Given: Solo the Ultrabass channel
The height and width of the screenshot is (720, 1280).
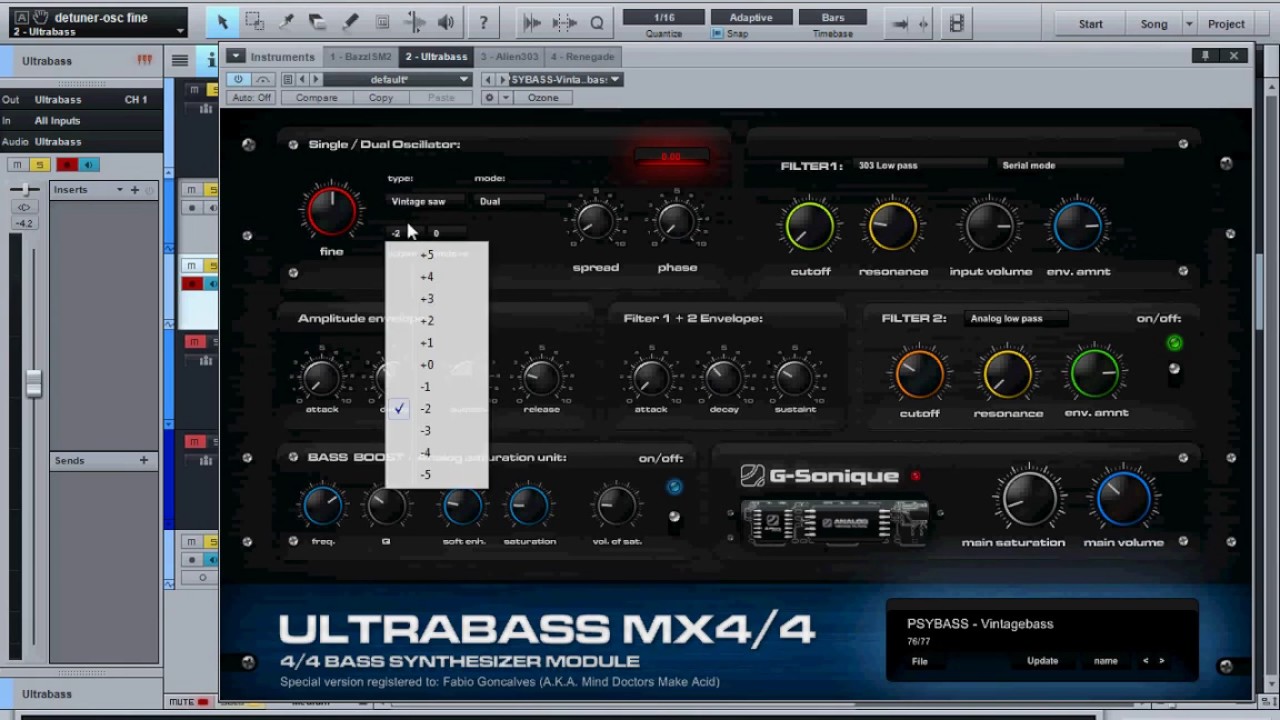Looking at the screenshot, I should [x=39, y=165].
